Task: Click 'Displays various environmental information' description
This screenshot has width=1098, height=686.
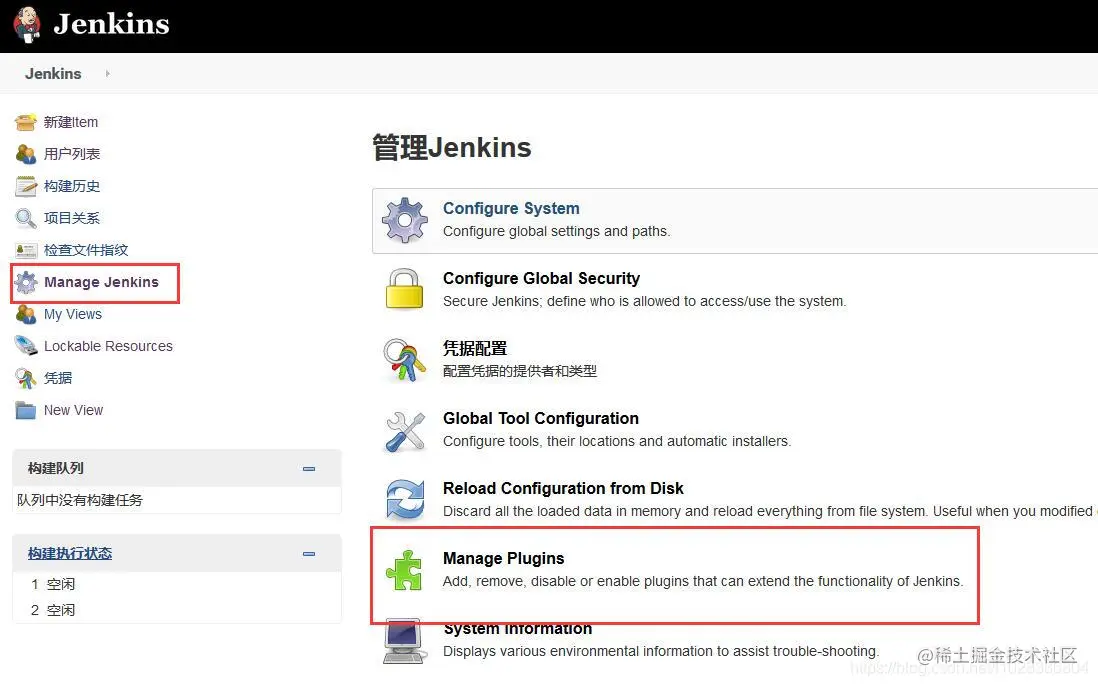Action: tap(660, 652)
